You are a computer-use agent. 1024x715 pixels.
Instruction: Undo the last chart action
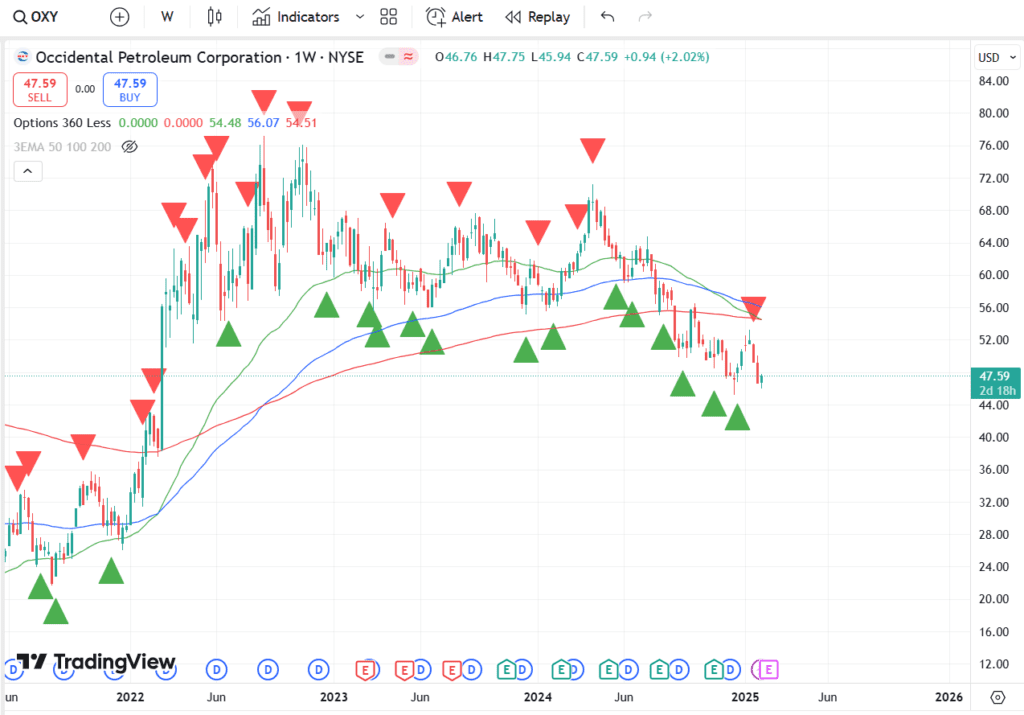click(x=607, y=17)
